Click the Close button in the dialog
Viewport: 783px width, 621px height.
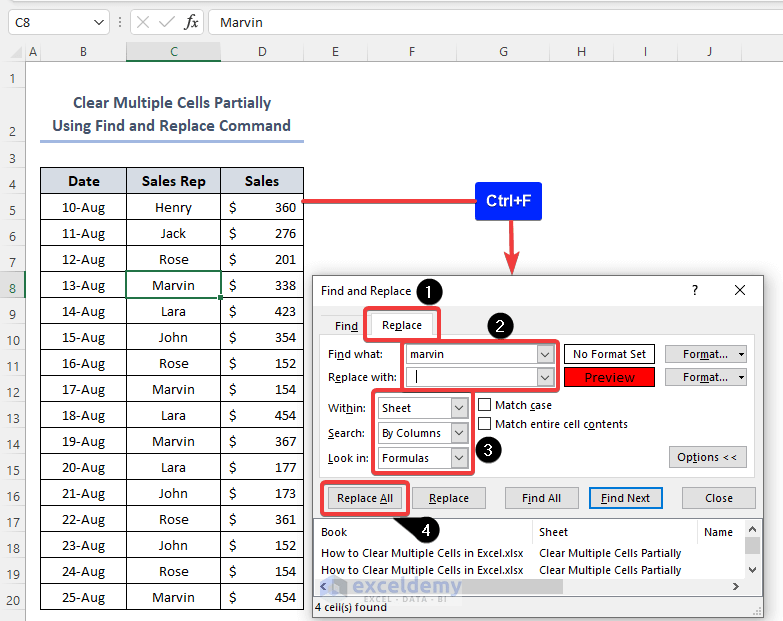(x=719, y=498)
